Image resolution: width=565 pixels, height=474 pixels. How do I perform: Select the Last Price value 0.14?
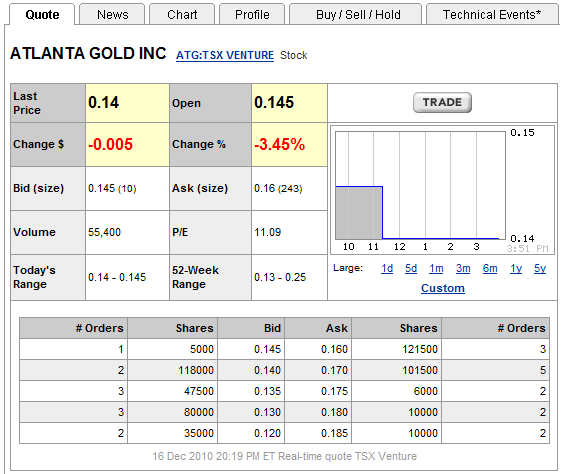tap(103, 103)
